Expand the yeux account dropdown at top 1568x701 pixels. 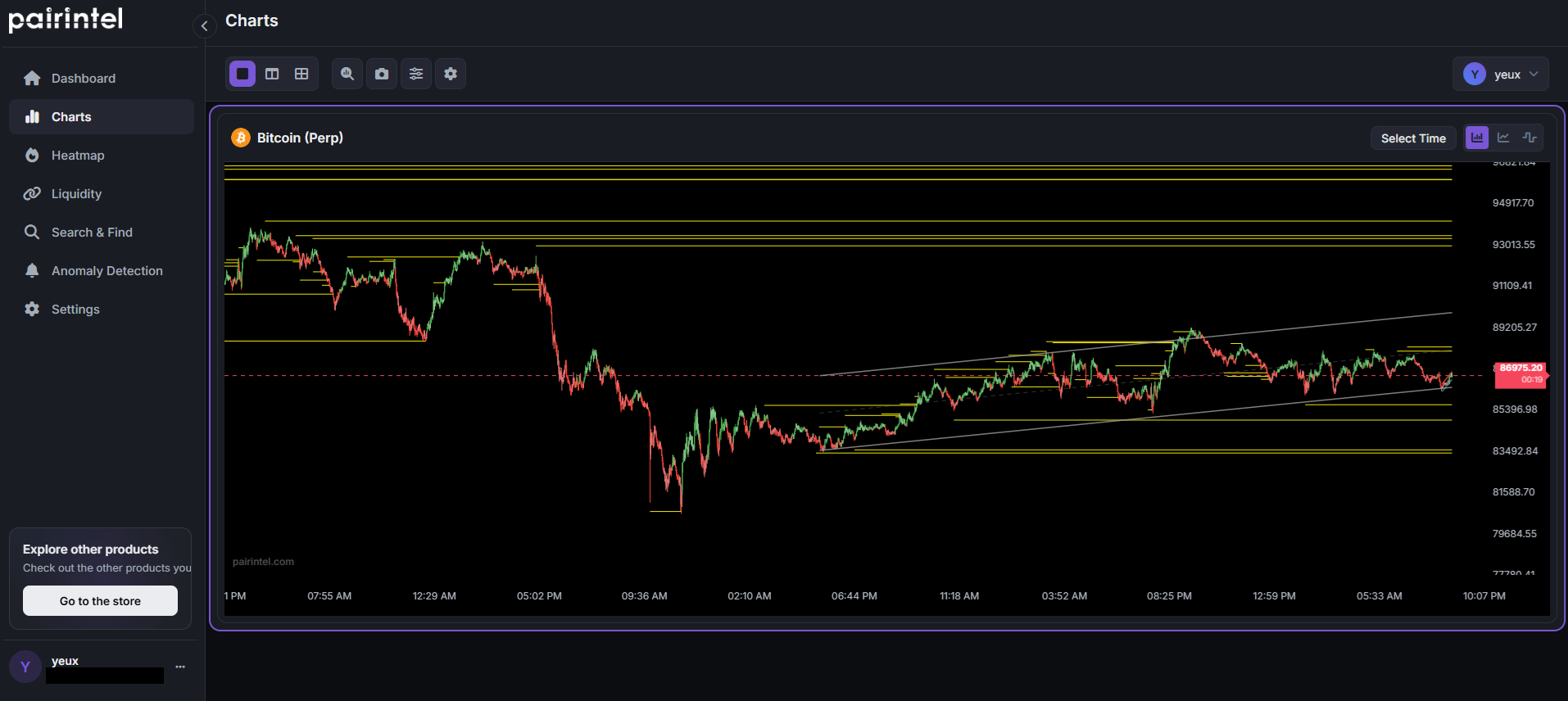1500,75
